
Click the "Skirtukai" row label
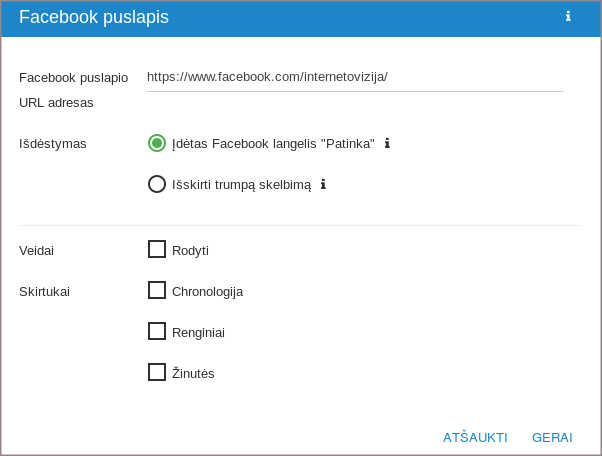tap(44, 291)
